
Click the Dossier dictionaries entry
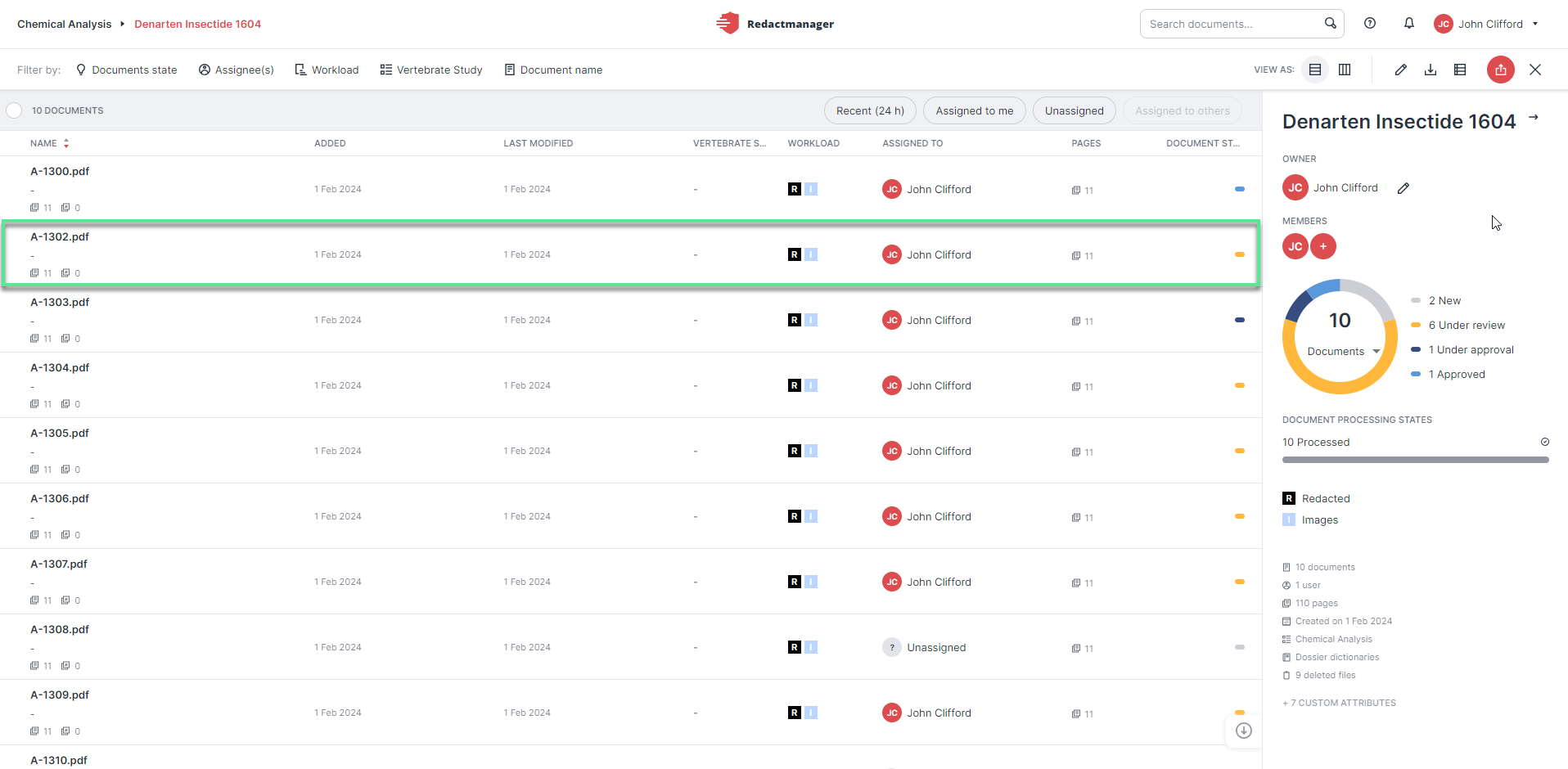tap(1331, 657)
